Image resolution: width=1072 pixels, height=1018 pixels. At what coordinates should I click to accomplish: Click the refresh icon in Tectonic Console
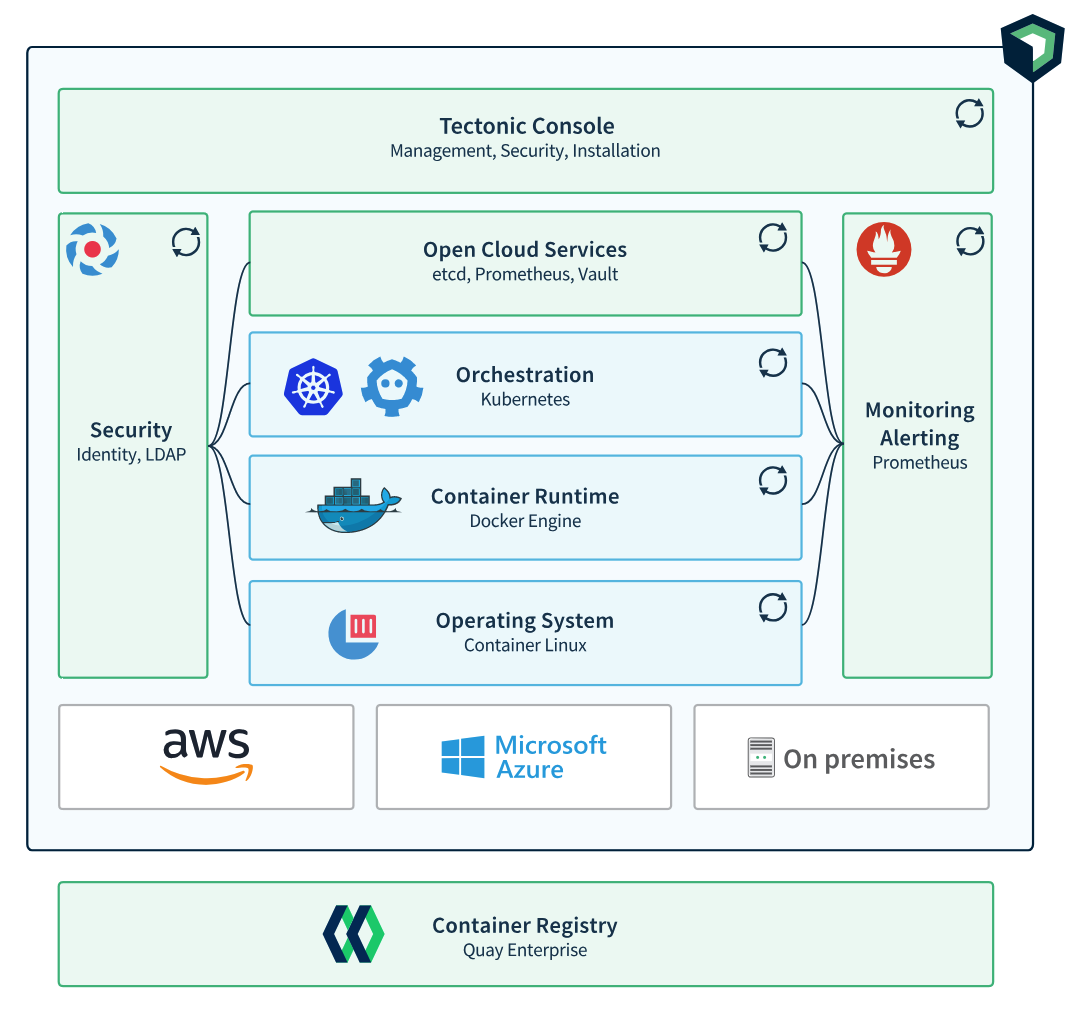coord(969,114)
